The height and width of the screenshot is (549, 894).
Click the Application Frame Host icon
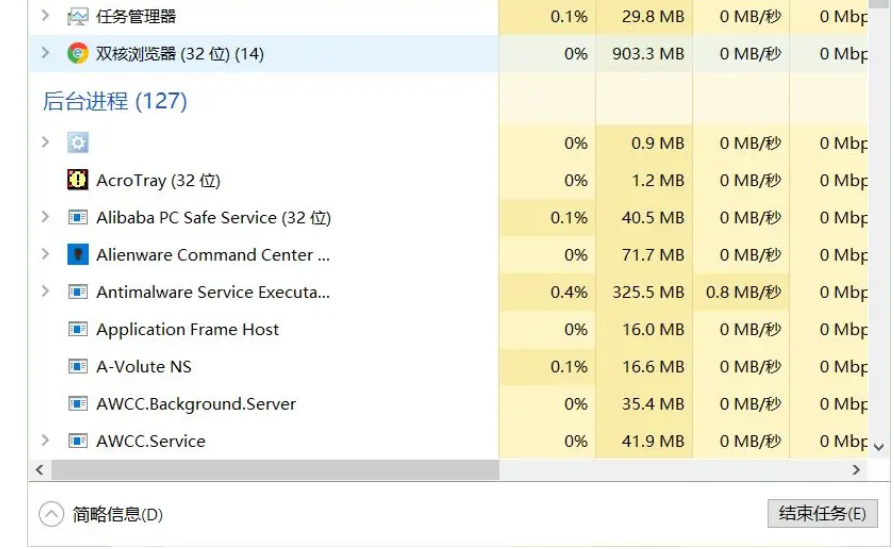click(x=78, y=329)
